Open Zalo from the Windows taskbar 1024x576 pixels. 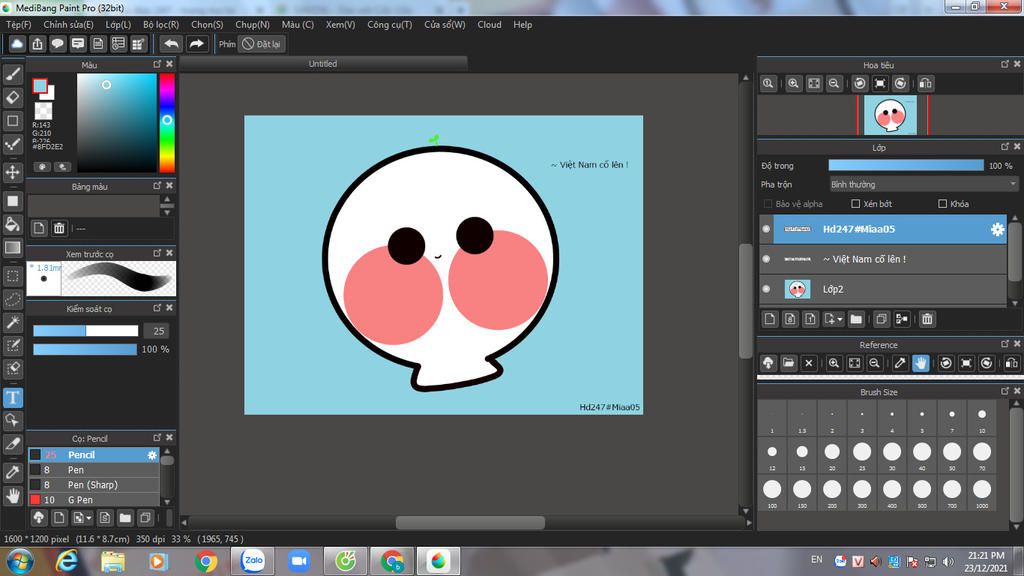pos(252,561)
